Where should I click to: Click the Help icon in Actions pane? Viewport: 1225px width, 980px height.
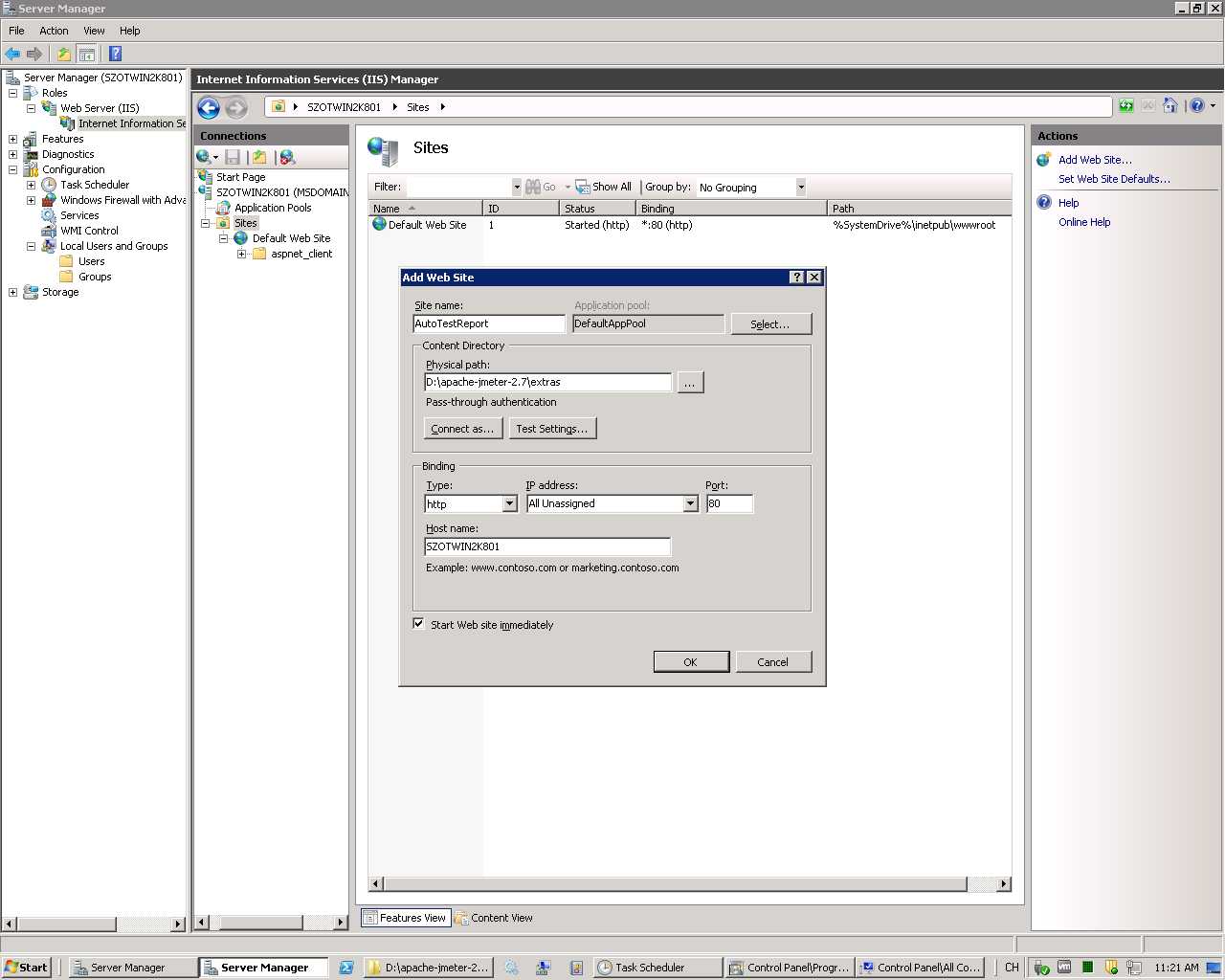[x=1044, y=203]
